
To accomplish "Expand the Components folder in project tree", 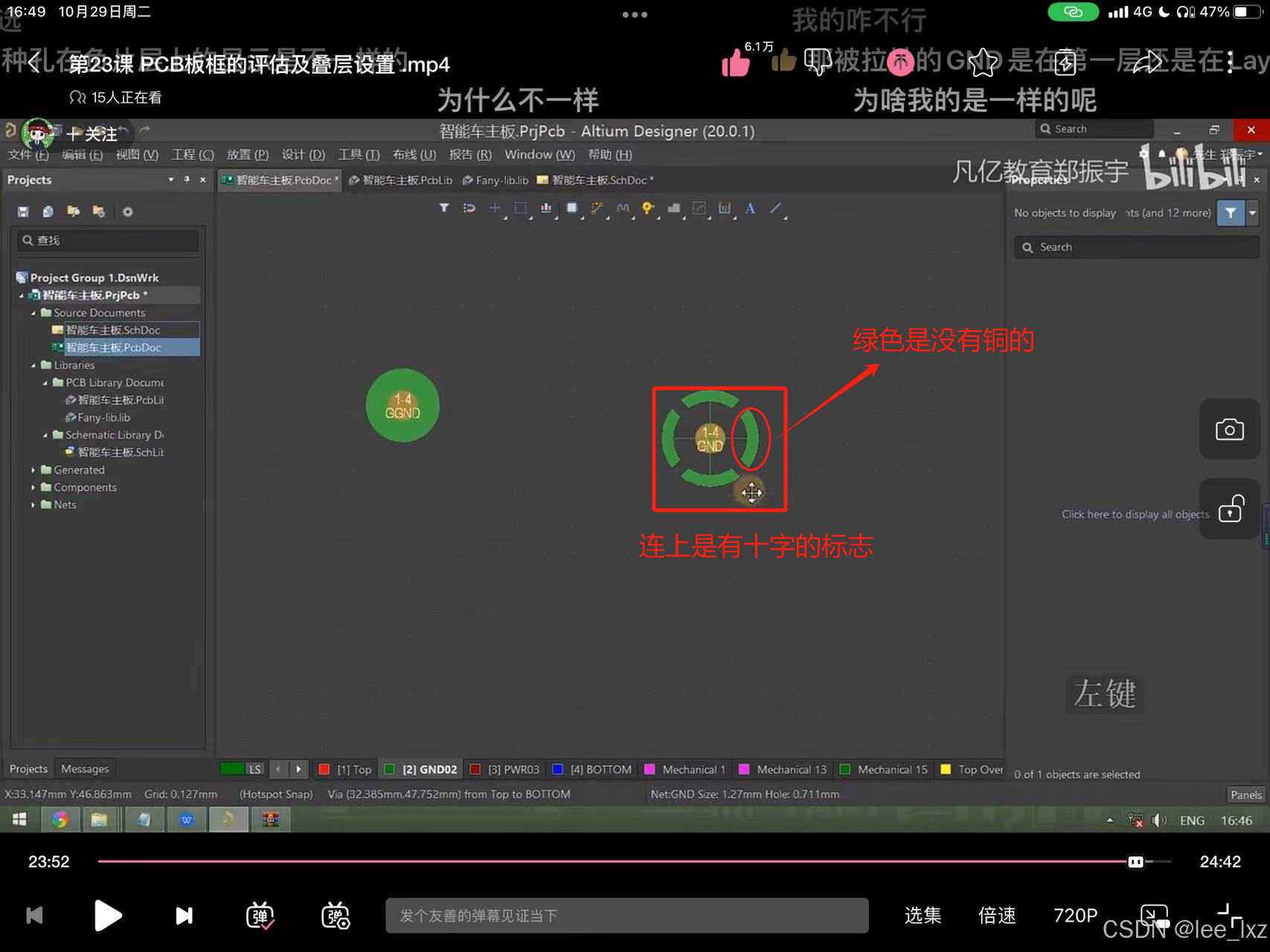I will click(33, 488).
